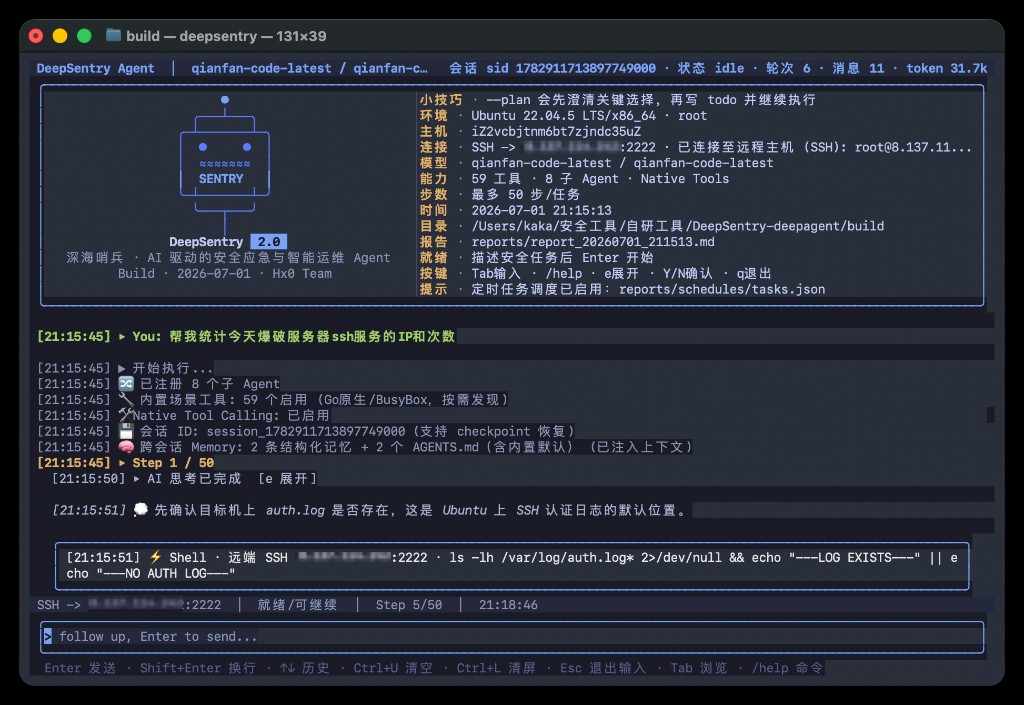Click the follow up input field
The width and height of the screenshot is (1024, 705).
tap(512, 637)
